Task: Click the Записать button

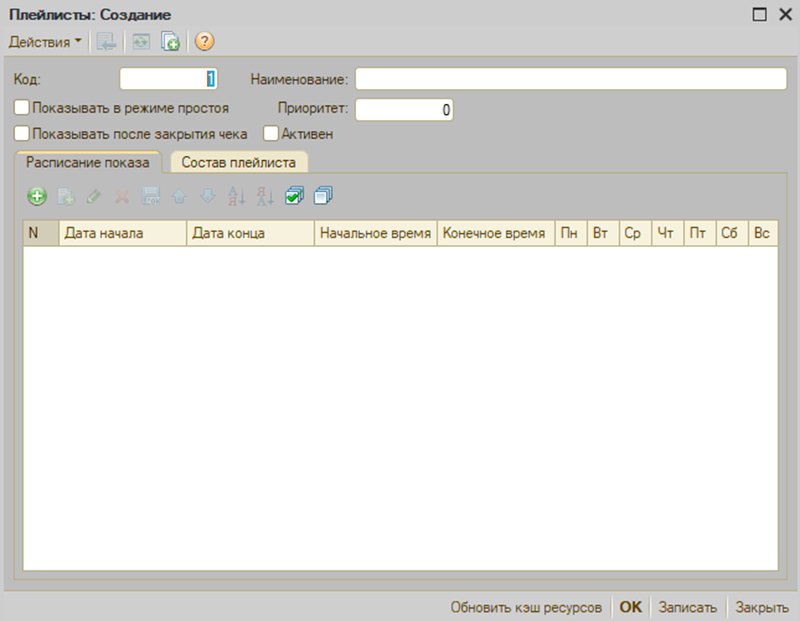Action: coord(687,607)
